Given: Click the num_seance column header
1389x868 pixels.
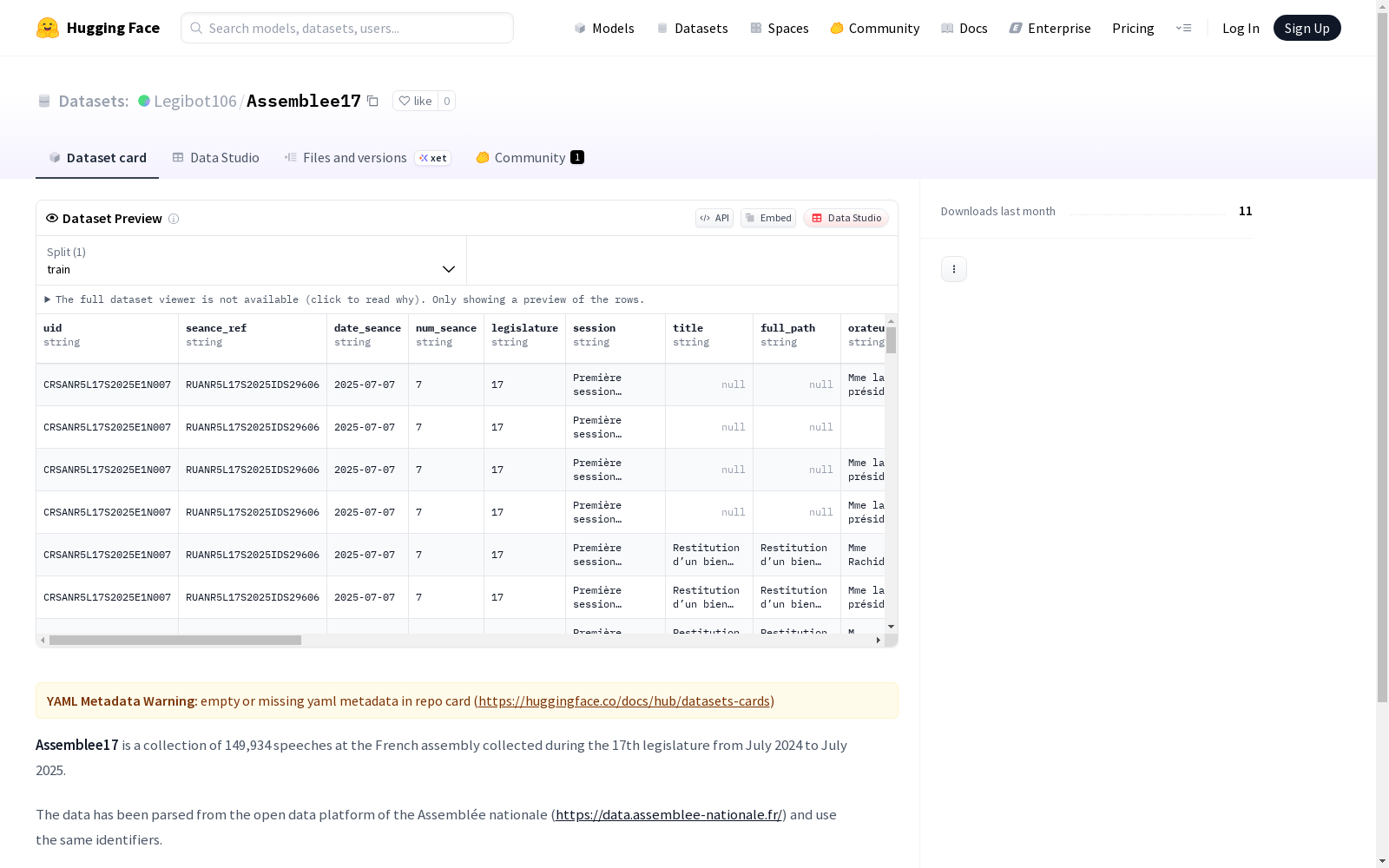Looking at the screenshot, I should click(x=446, y=339).
